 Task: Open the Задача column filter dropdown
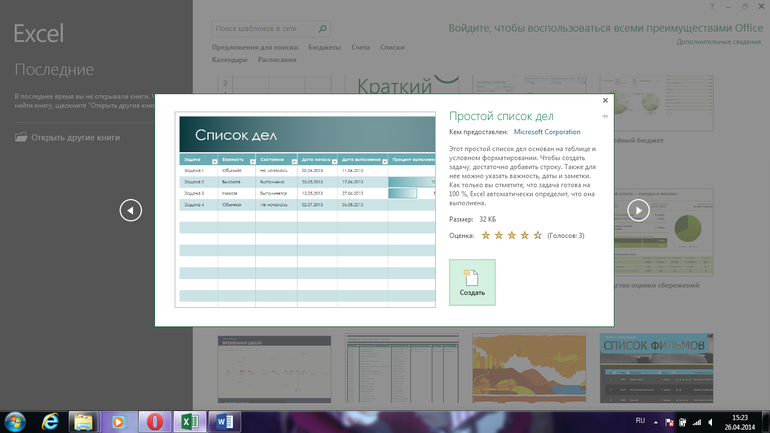coord(213,160)
